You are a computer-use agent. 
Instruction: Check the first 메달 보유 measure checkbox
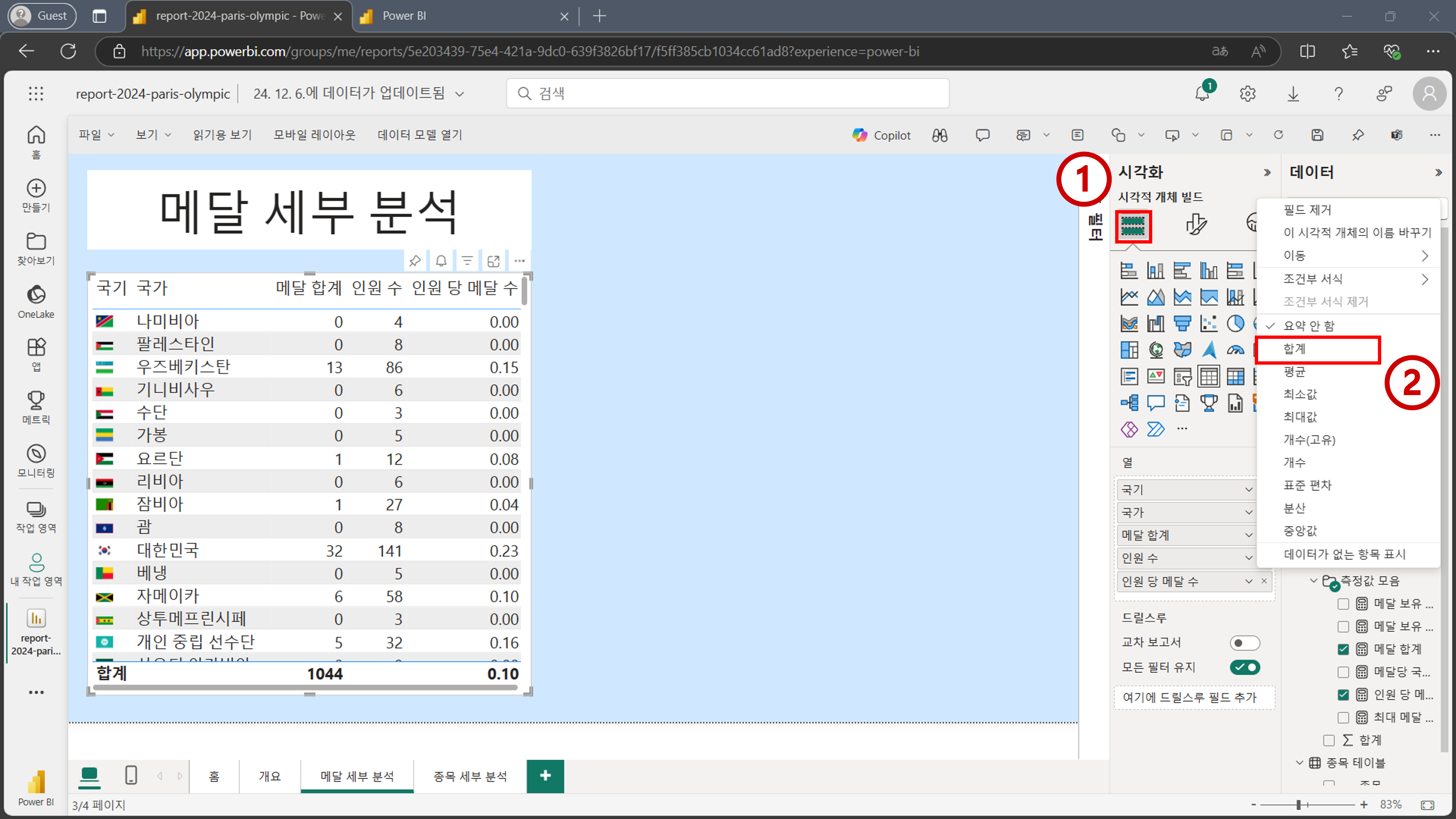pyautogui.click(x=1343, y=604)
